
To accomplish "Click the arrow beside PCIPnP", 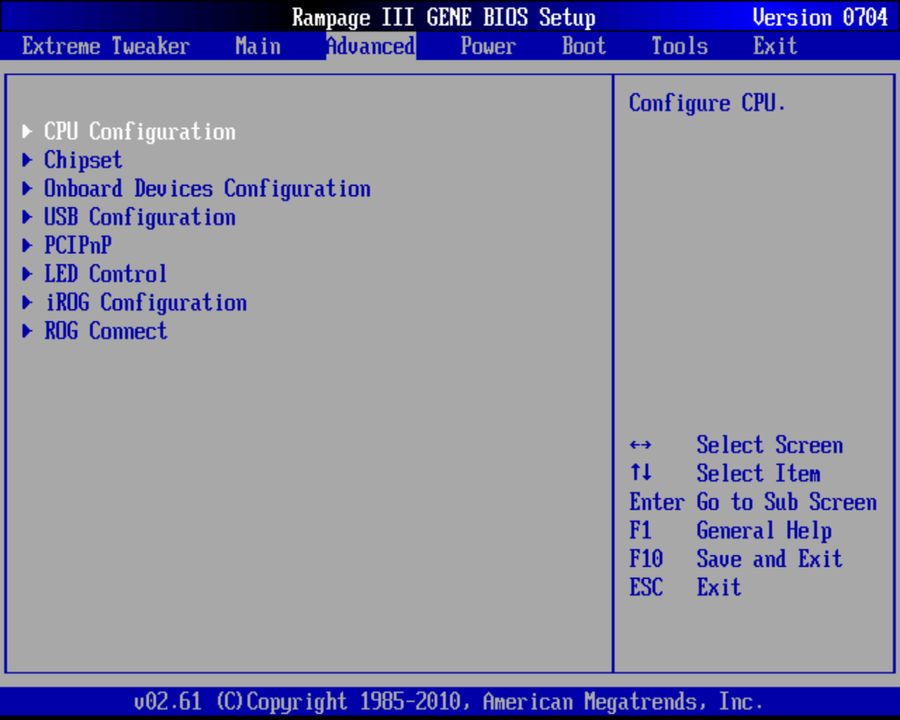I will coord(27,245).
